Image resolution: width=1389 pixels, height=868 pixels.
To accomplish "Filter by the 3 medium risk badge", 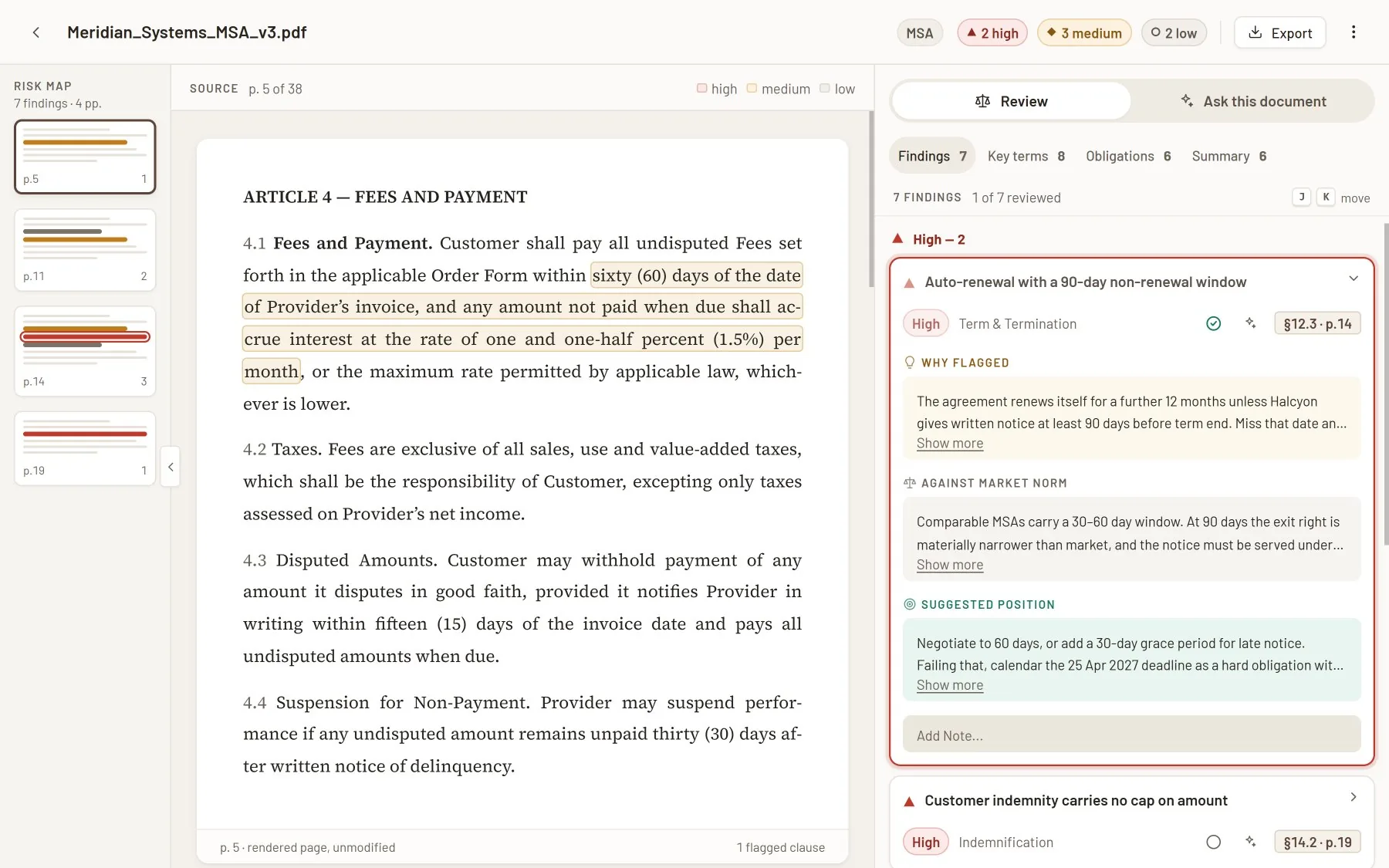I will click(1084, 32).
